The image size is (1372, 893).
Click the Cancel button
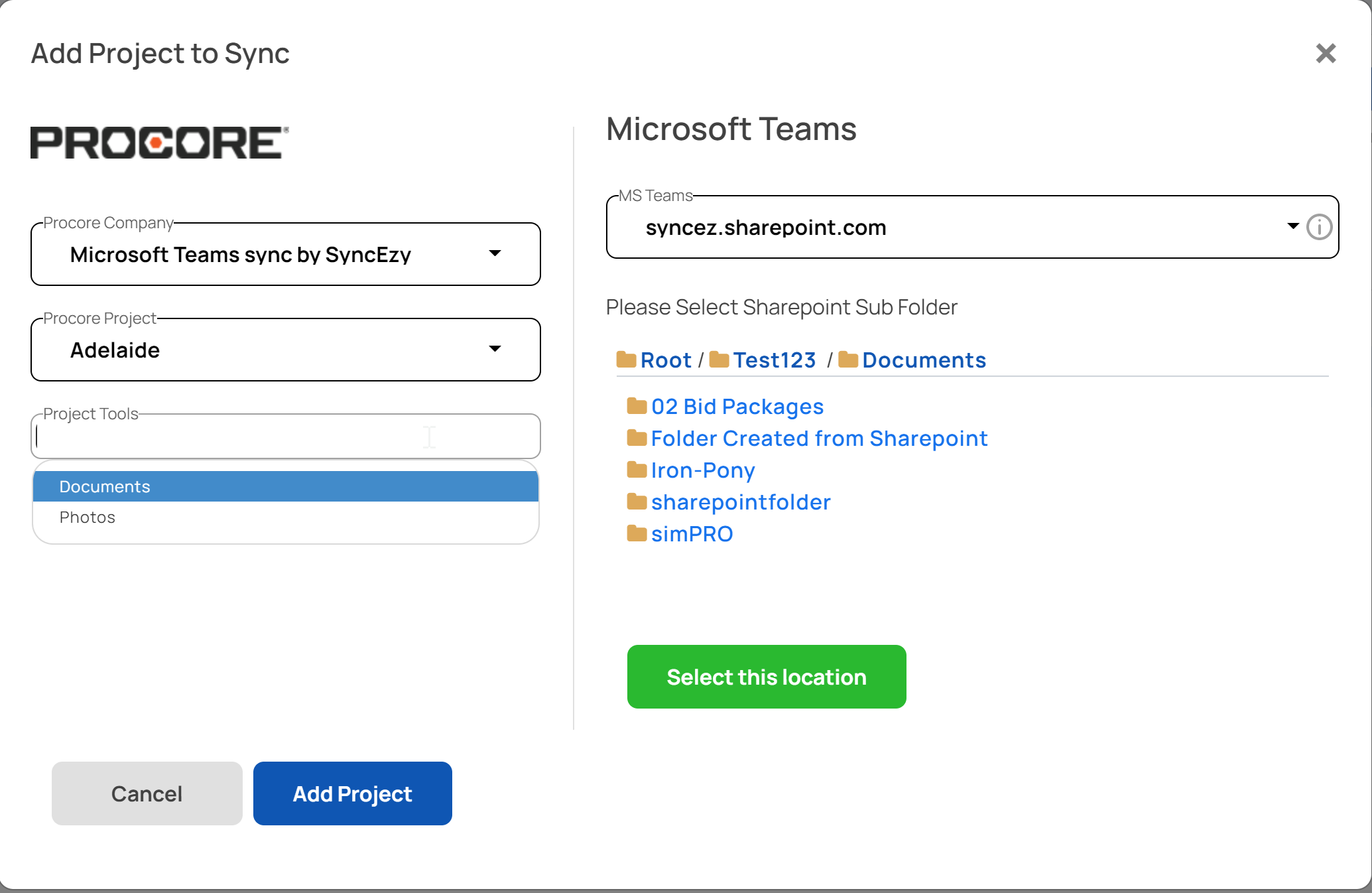[x=147, y=793]
